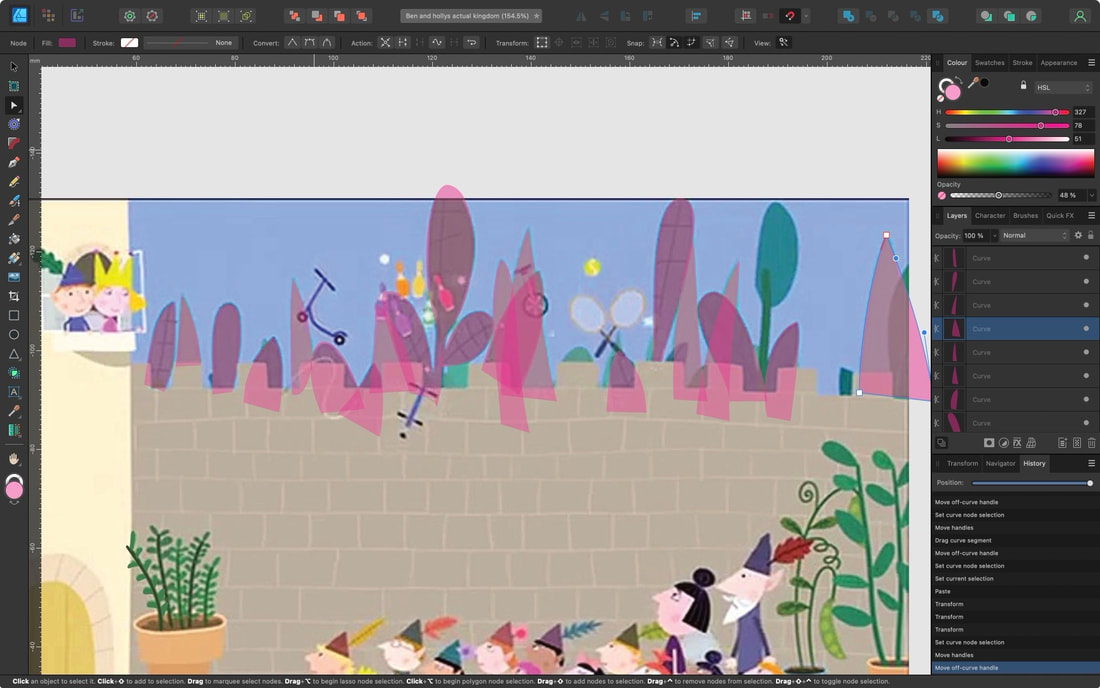Open the Character tab
This screenshot has height=688, width=1100.
pos(990,215)
